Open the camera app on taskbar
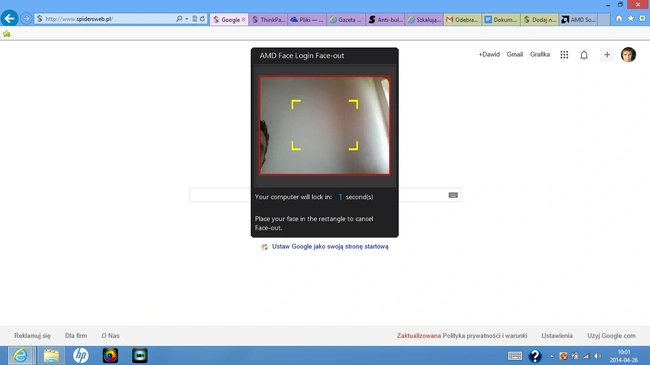This screenshot has width=650, height=365. click(x=140, y=355)
